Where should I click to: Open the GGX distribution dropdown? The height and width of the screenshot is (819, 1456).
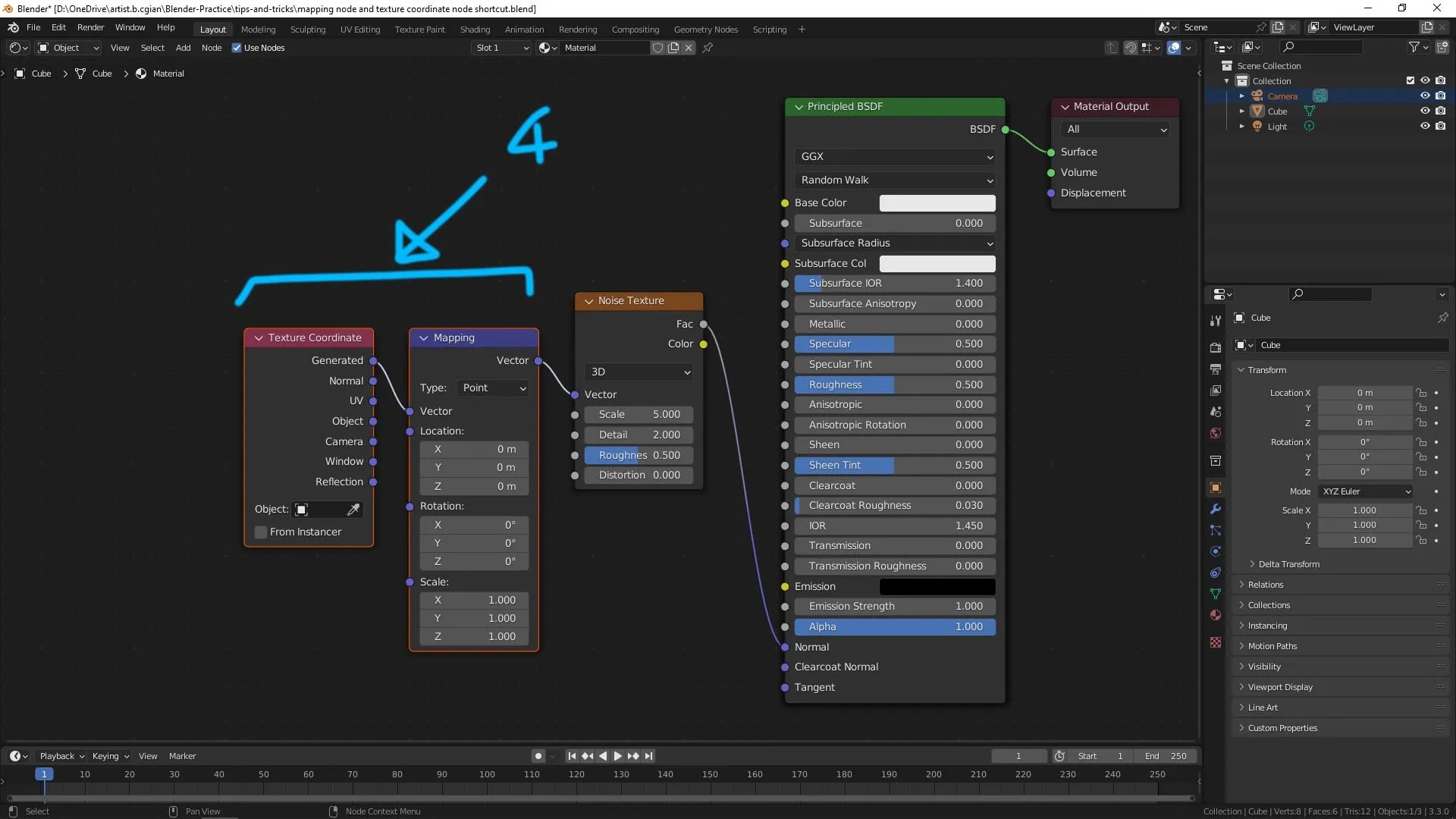coord(895,156)
